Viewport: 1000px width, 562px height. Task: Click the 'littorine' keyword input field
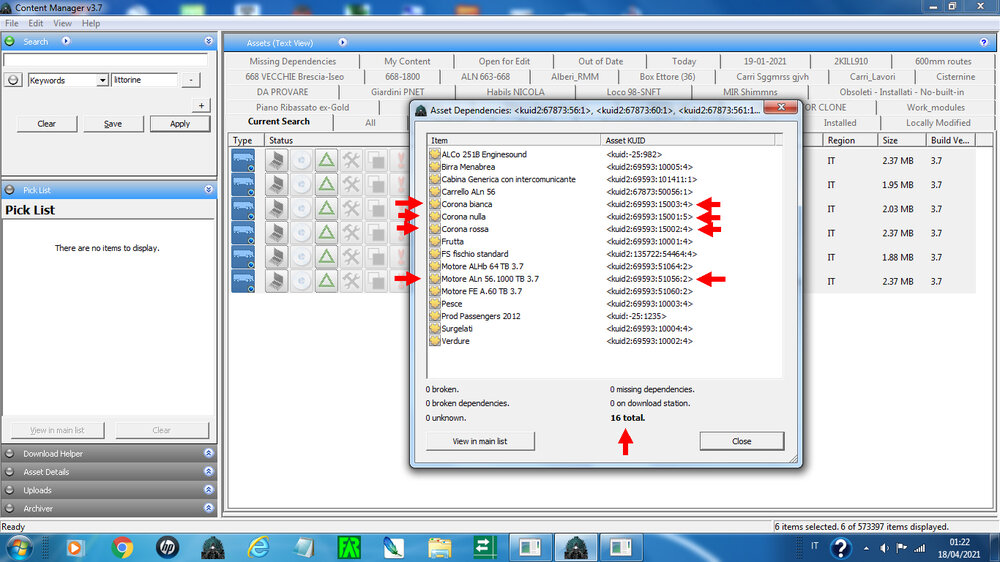point(144,80)
